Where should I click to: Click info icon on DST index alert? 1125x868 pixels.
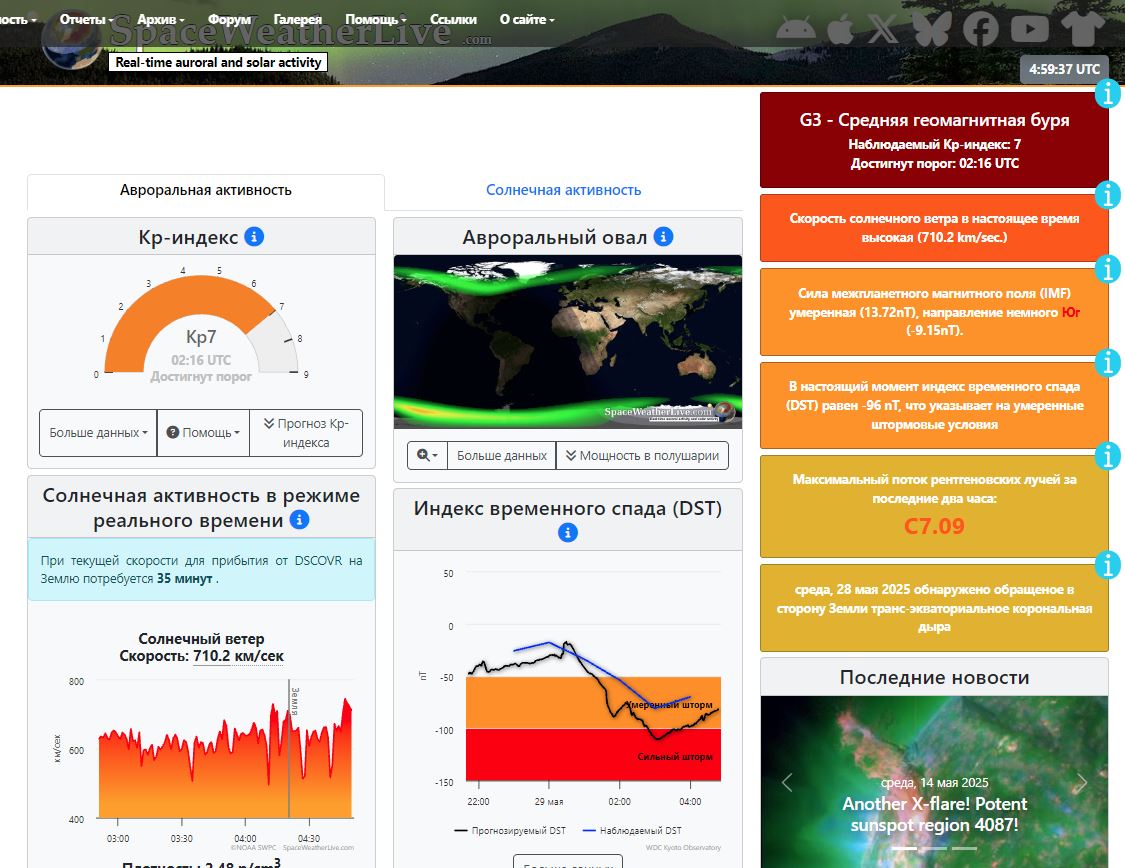(x=1108, y=362)
